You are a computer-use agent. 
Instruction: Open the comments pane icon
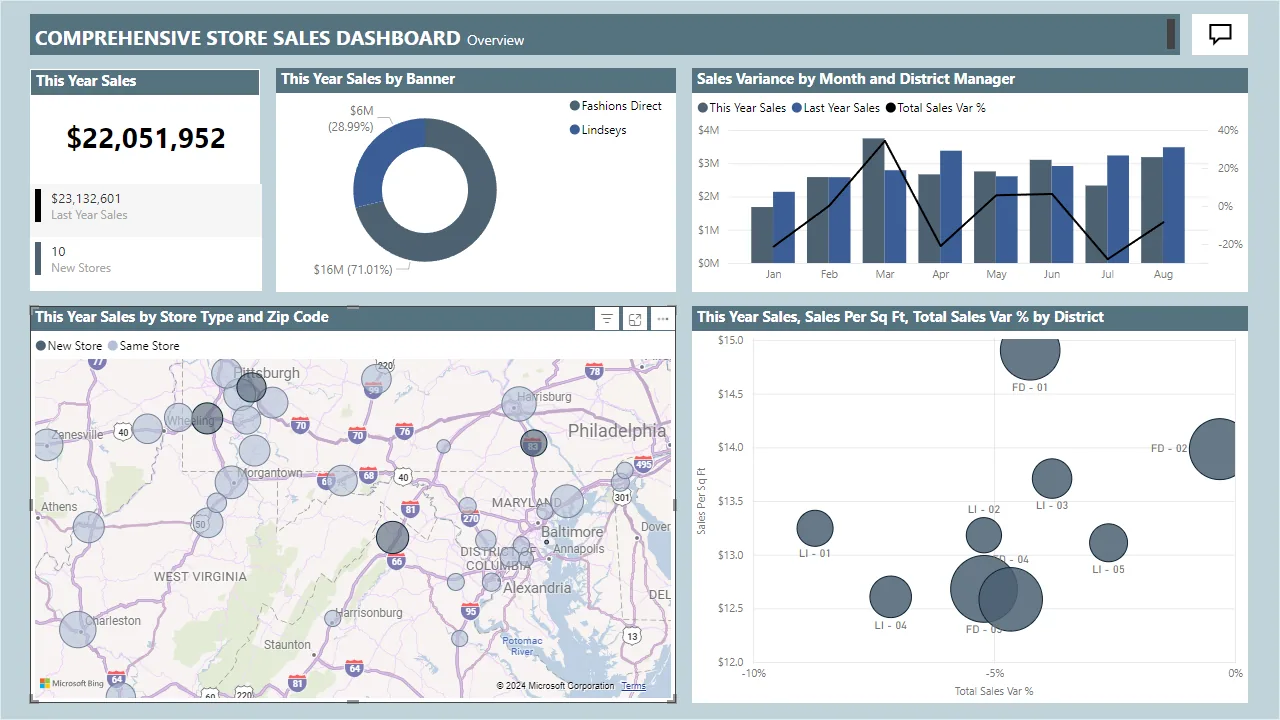(x=1220, y=34)
